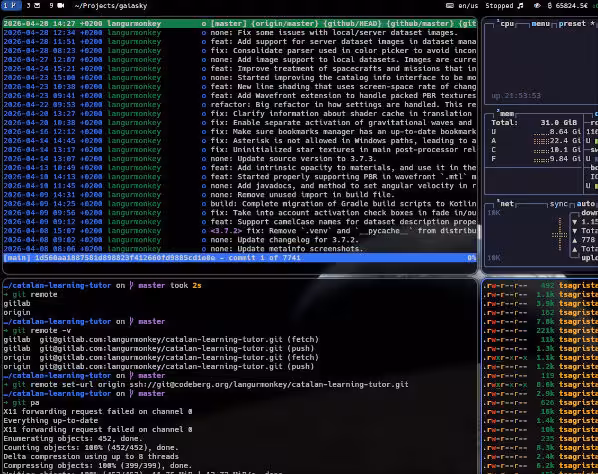
Task: Click the Bitcoin price 65824.5€ indicator
Action: (x=567, y=5)
